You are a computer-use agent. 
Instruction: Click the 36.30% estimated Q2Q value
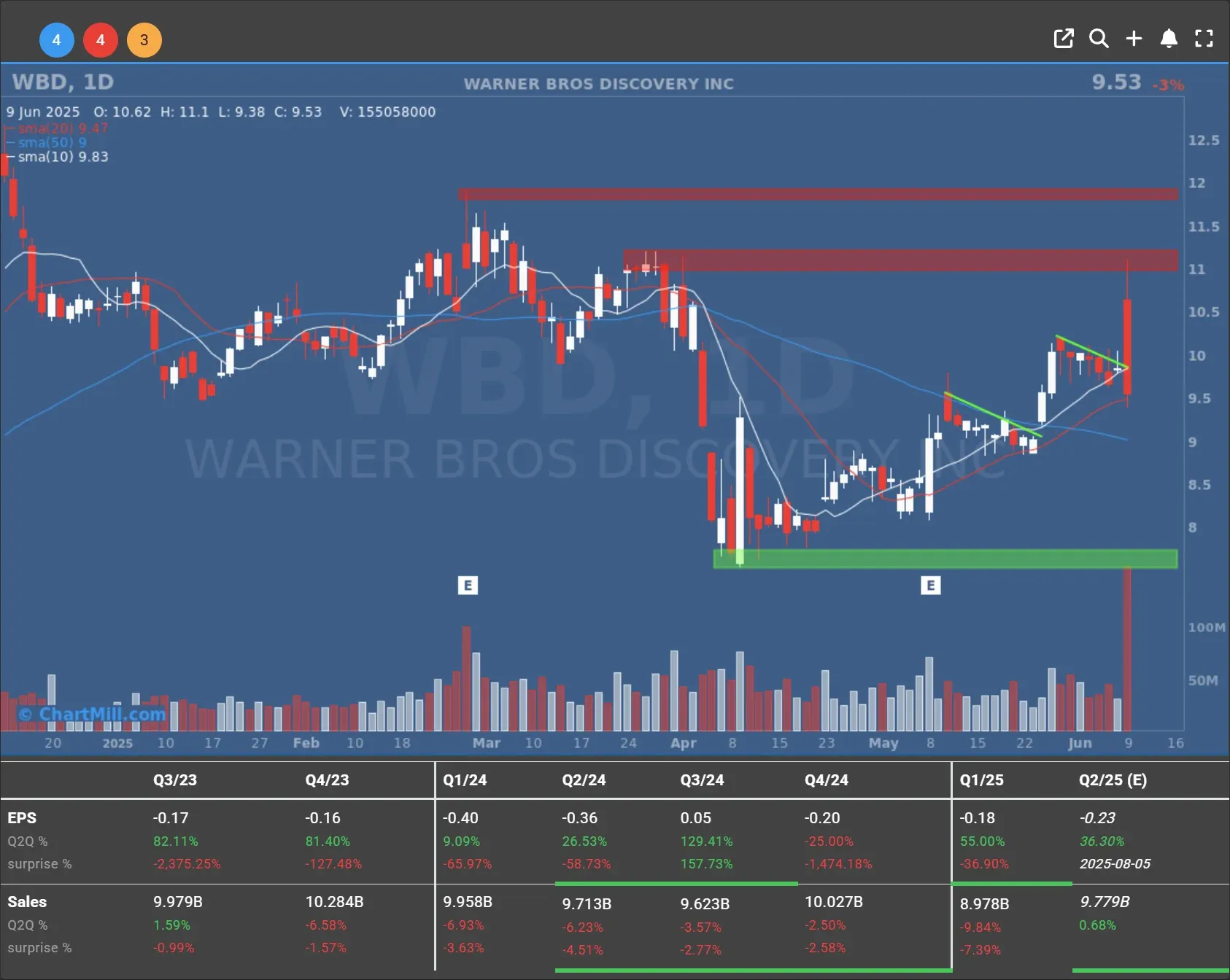point(1102,841)
